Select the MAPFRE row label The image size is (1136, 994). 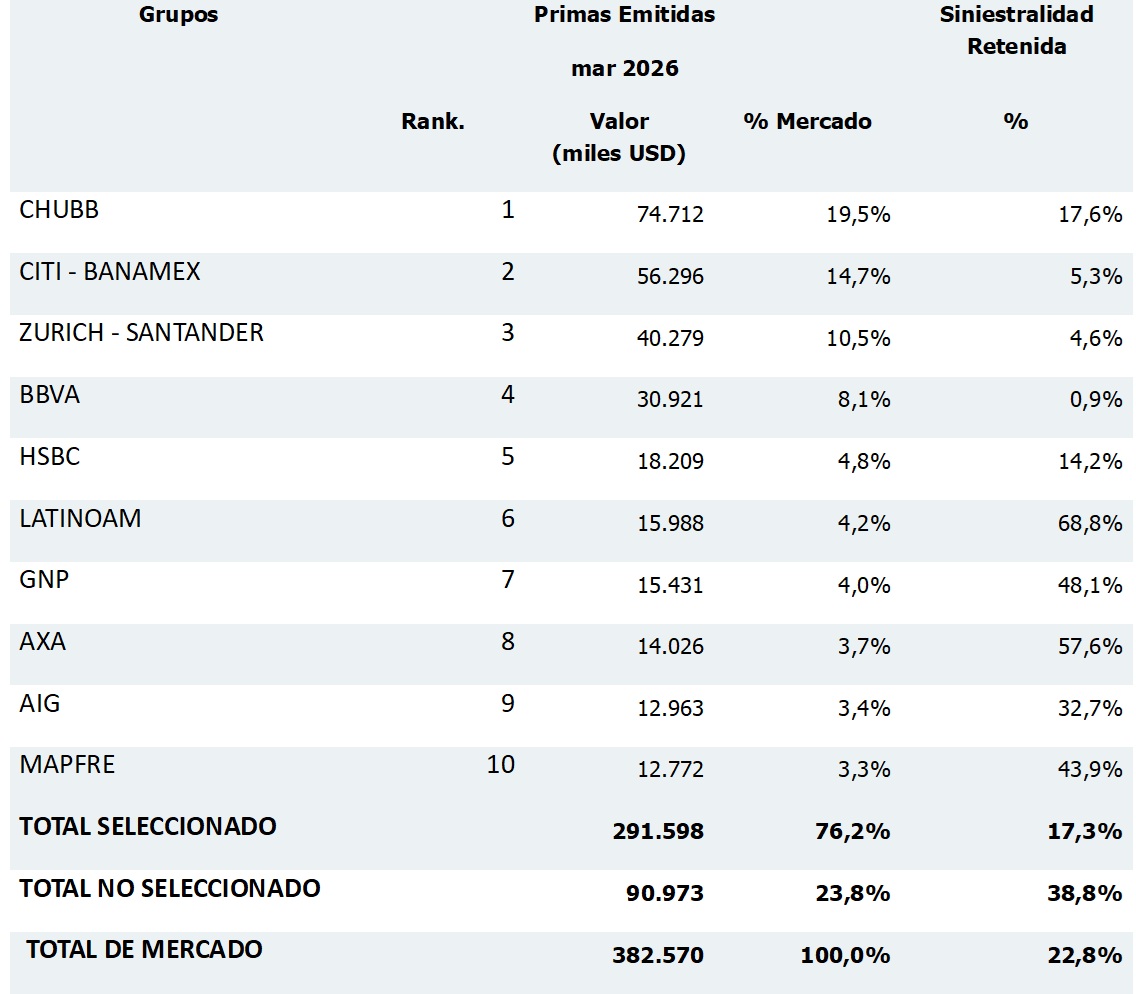point(67,765)
